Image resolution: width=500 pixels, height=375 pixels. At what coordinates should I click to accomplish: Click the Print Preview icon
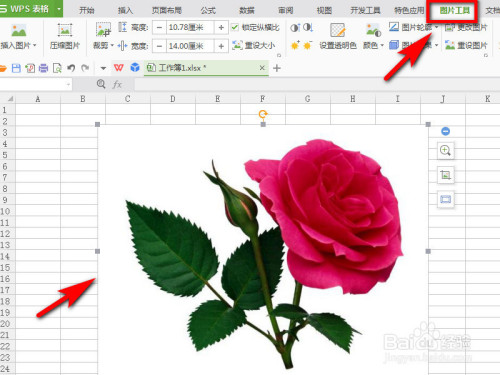[57, 68]
